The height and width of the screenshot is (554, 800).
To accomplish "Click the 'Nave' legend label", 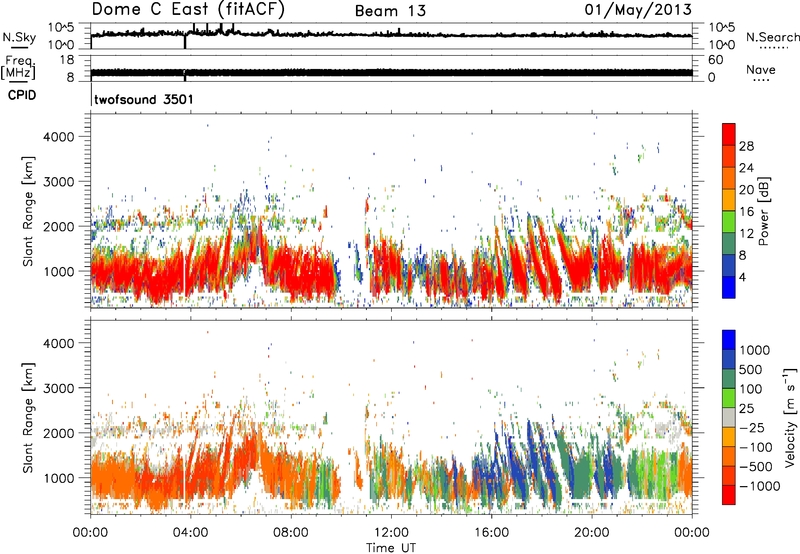I will click(761, 69).
